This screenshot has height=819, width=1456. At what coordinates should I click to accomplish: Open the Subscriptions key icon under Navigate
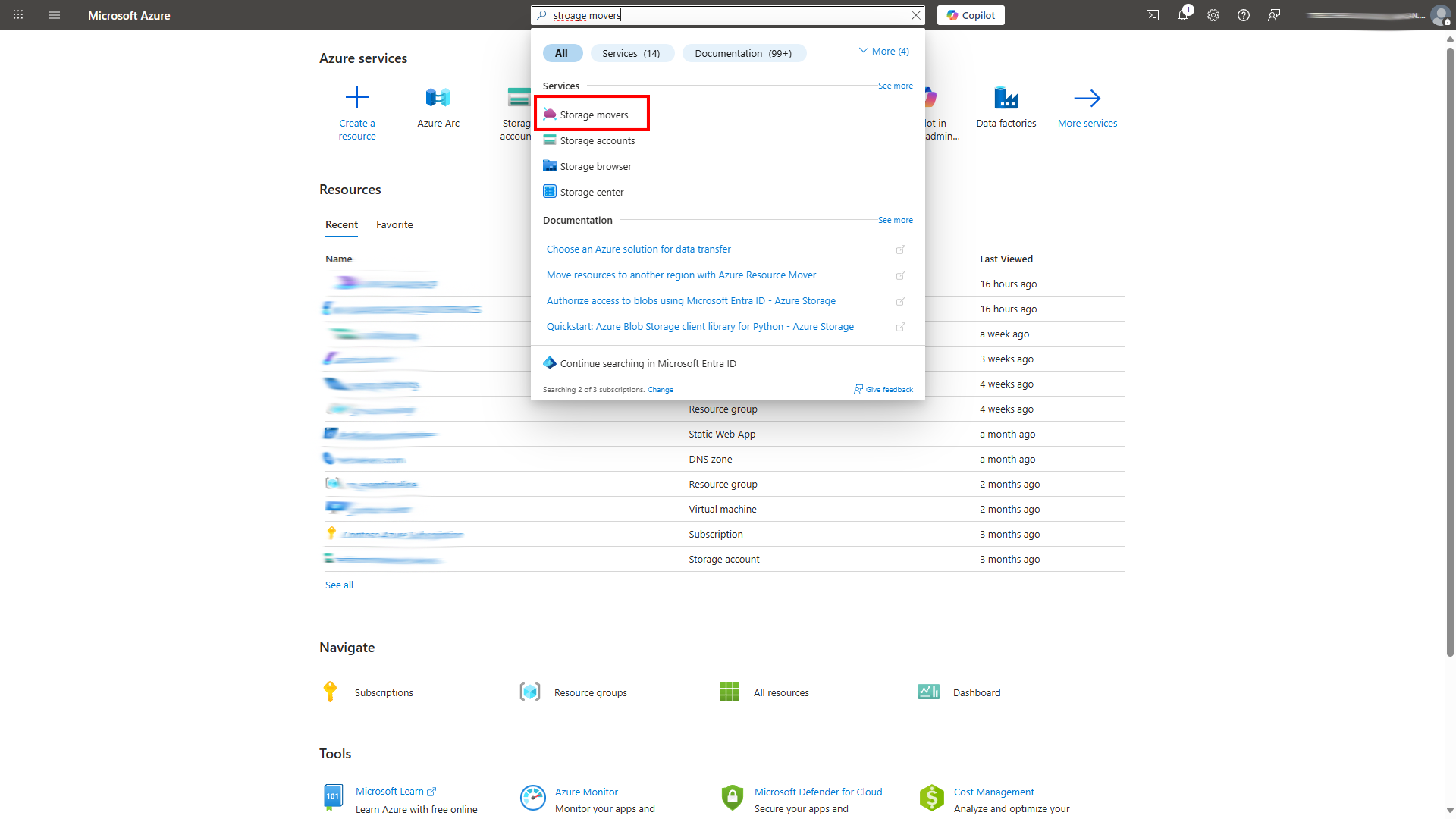pos(330,692)
